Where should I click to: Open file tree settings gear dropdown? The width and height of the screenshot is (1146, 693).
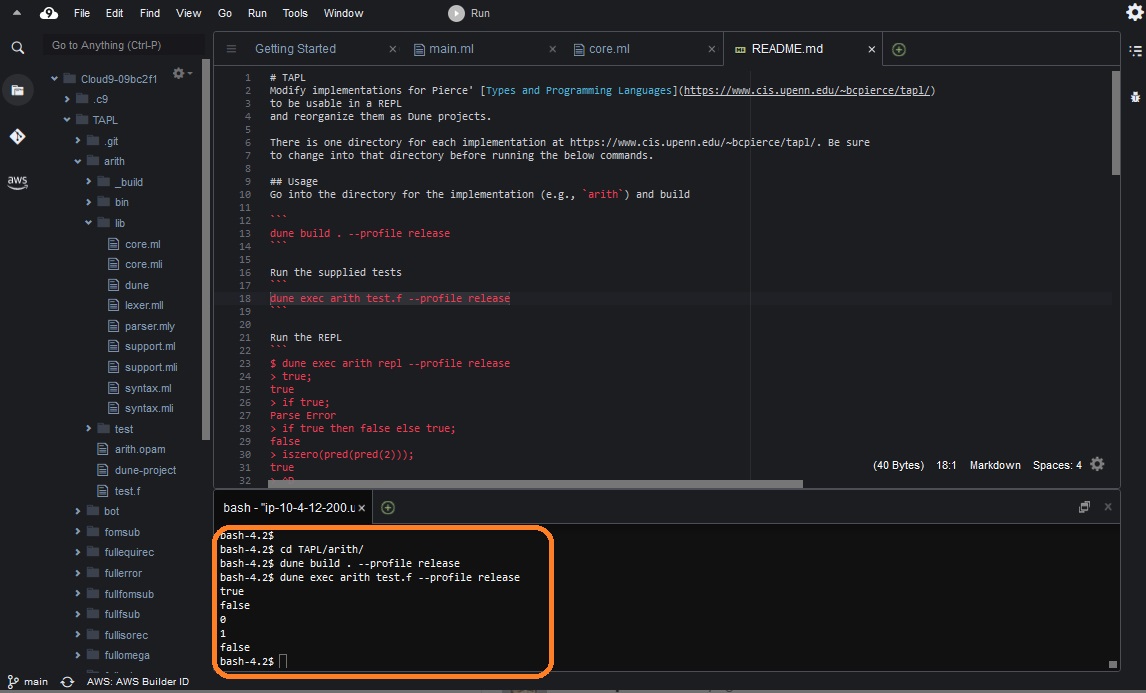[x=182, y=73]
